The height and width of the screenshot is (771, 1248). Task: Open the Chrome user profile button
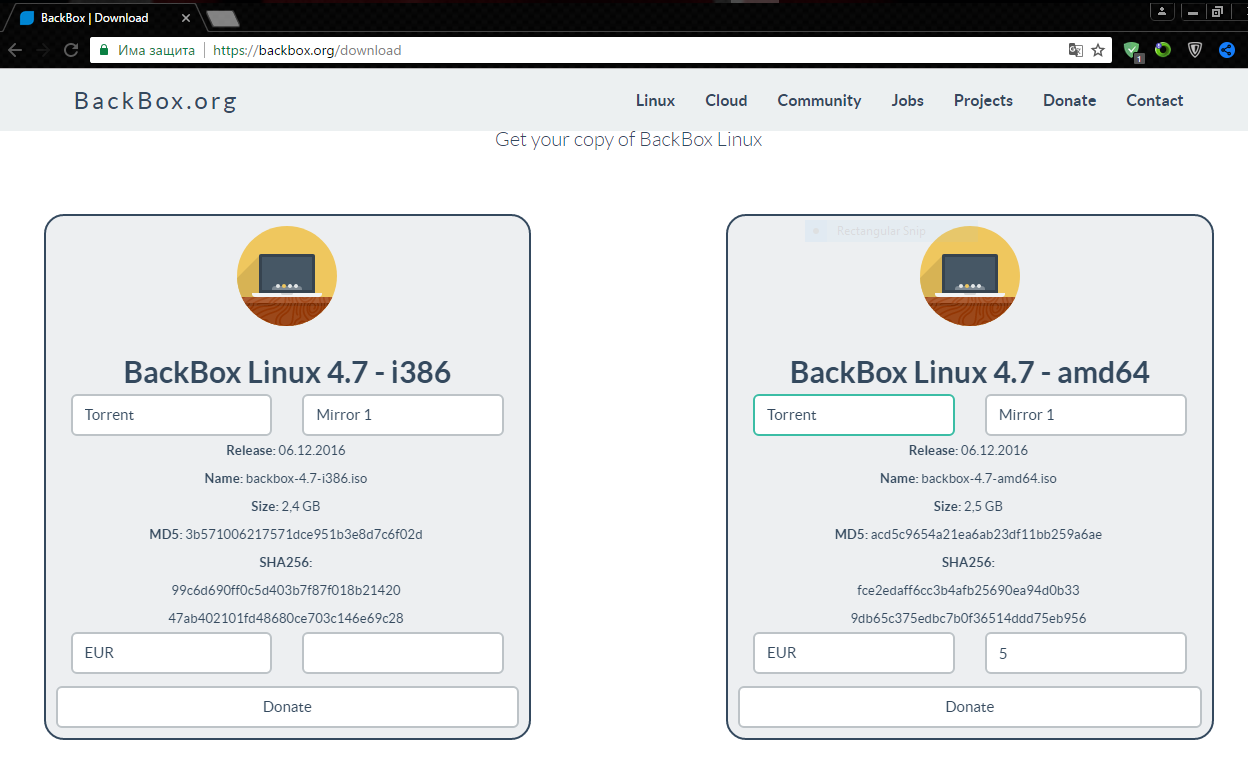pyautogui.click(x=1162, y=11)
